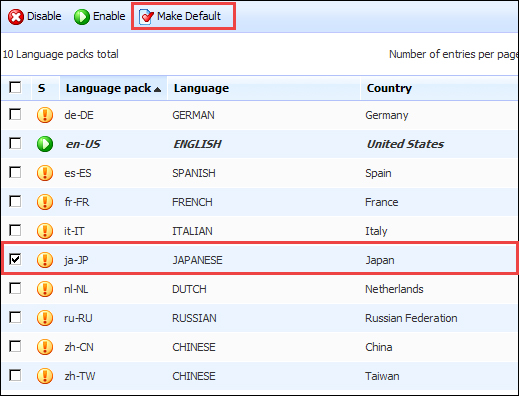Click the warning status icon for ja-JP
Image resolution: width=519 pixels, height=396 pixels.
point(45,260)
